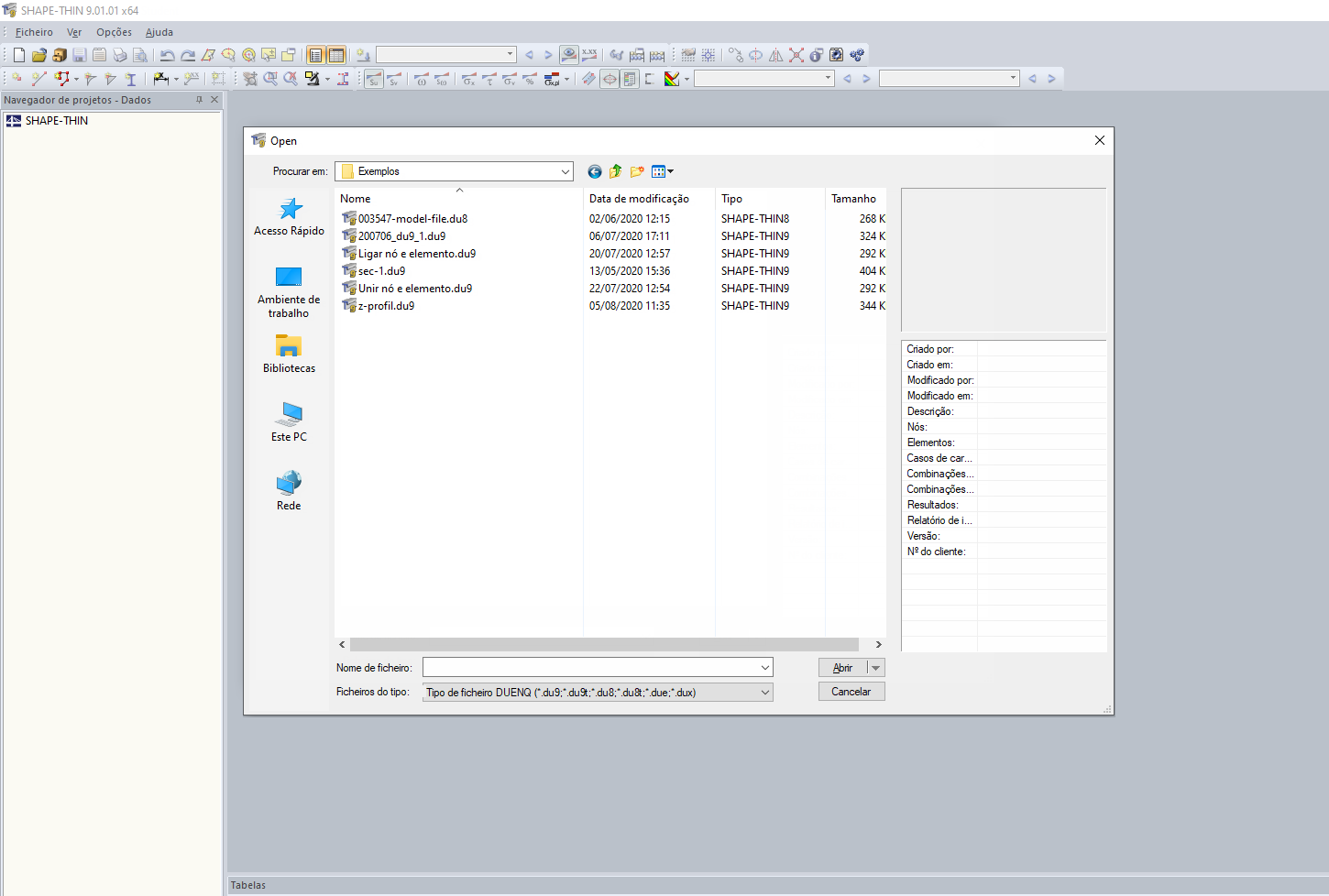Click the horizontal scrollbar in file list
1329x896 pixels.
604,645
